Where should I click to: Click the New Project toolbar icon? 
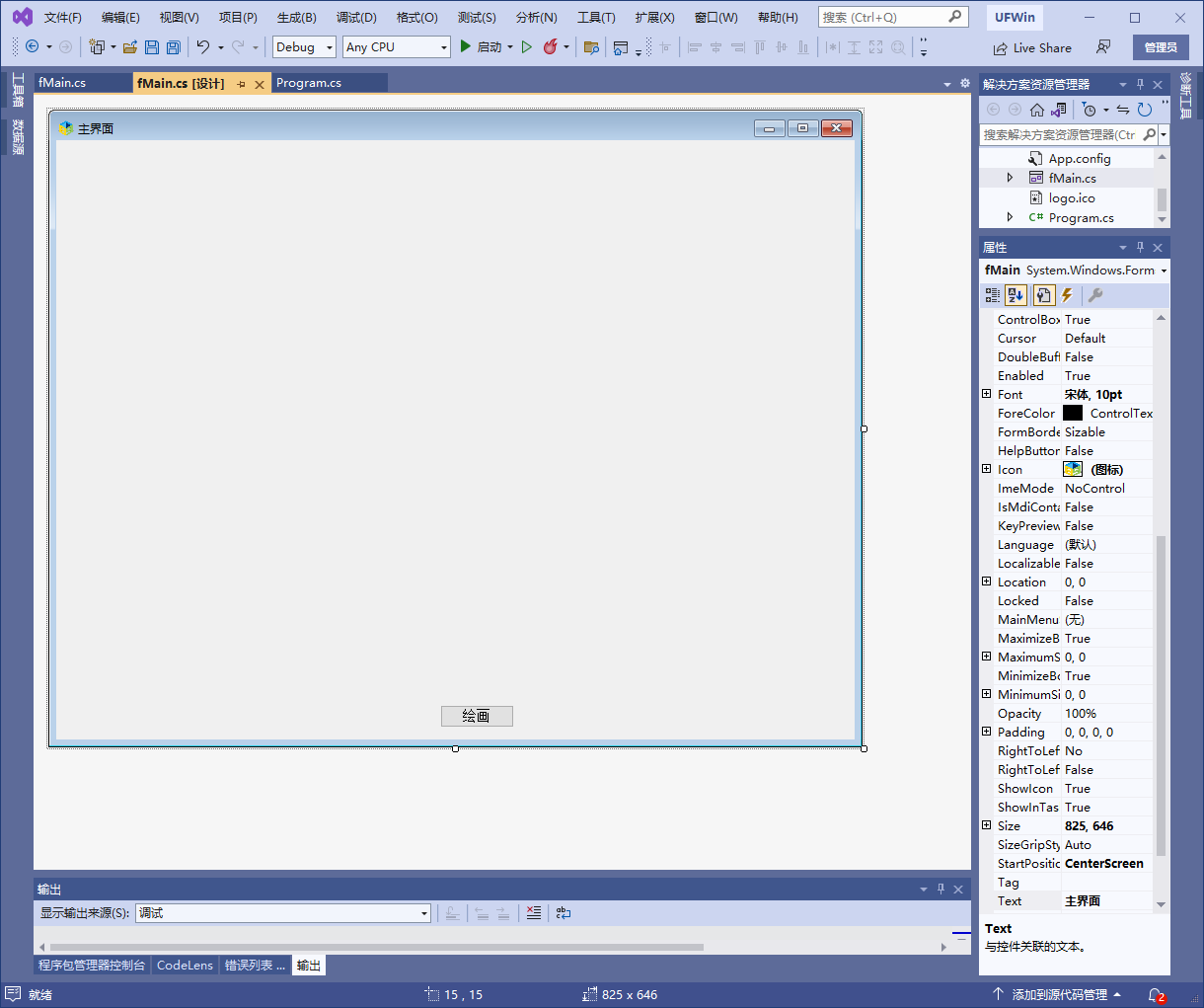coord(97,46)
